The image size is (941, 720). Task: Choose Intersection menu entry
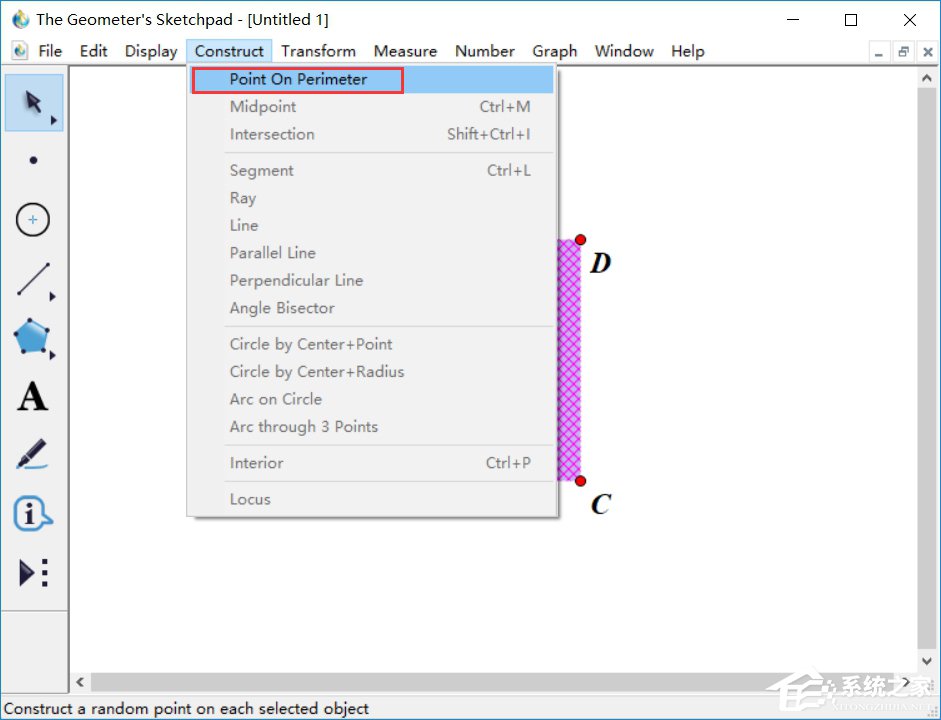point(372,134)
